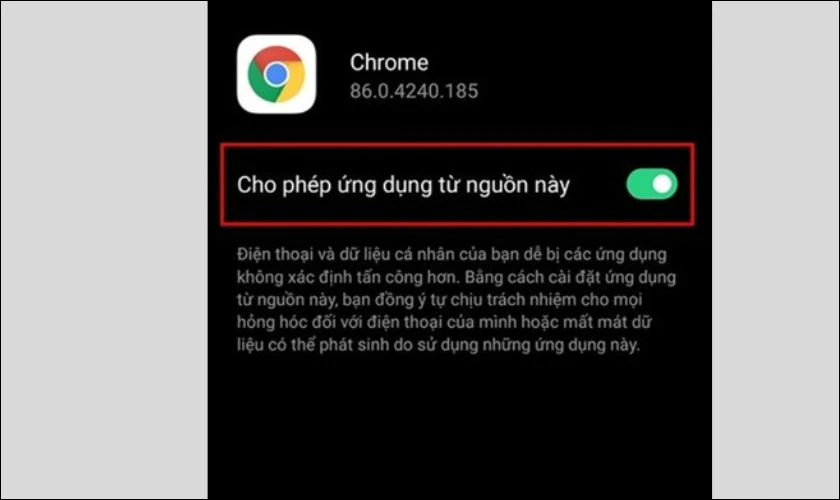The image size is (840, 500).
Task: Click warning line starting 'hỏng hóc đối với'
Action: tap(444, 322)
